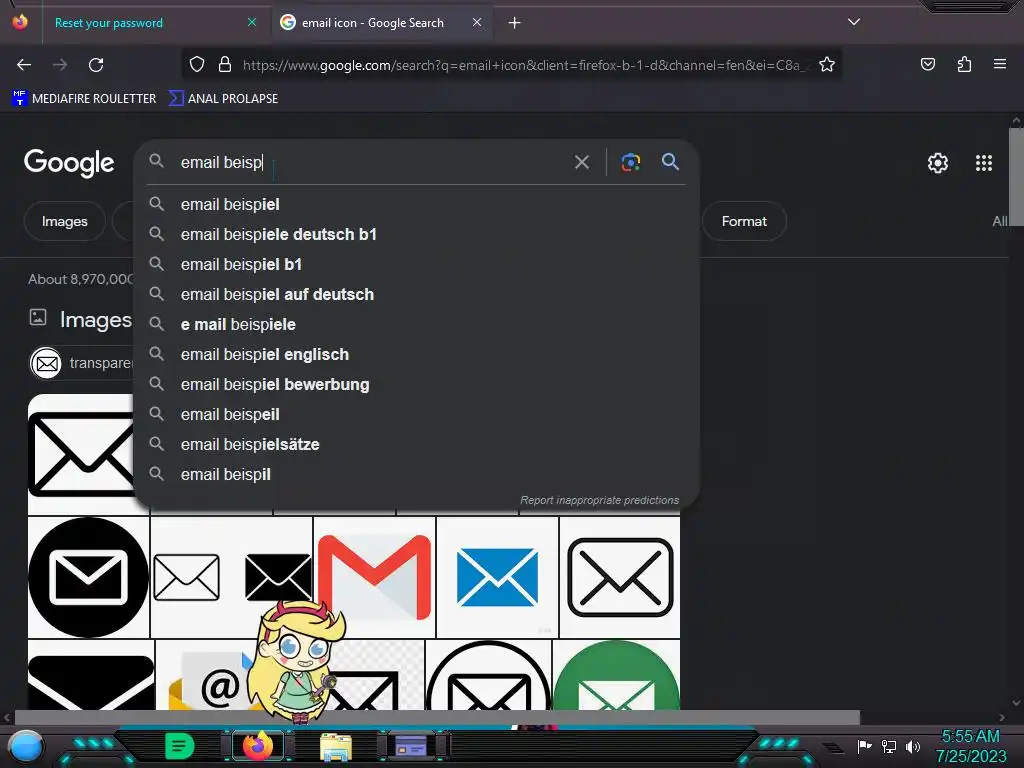This screenshot has height=768, width=1024.
Task: Close the Reset your password tab
Action: (x=252, y=22)
